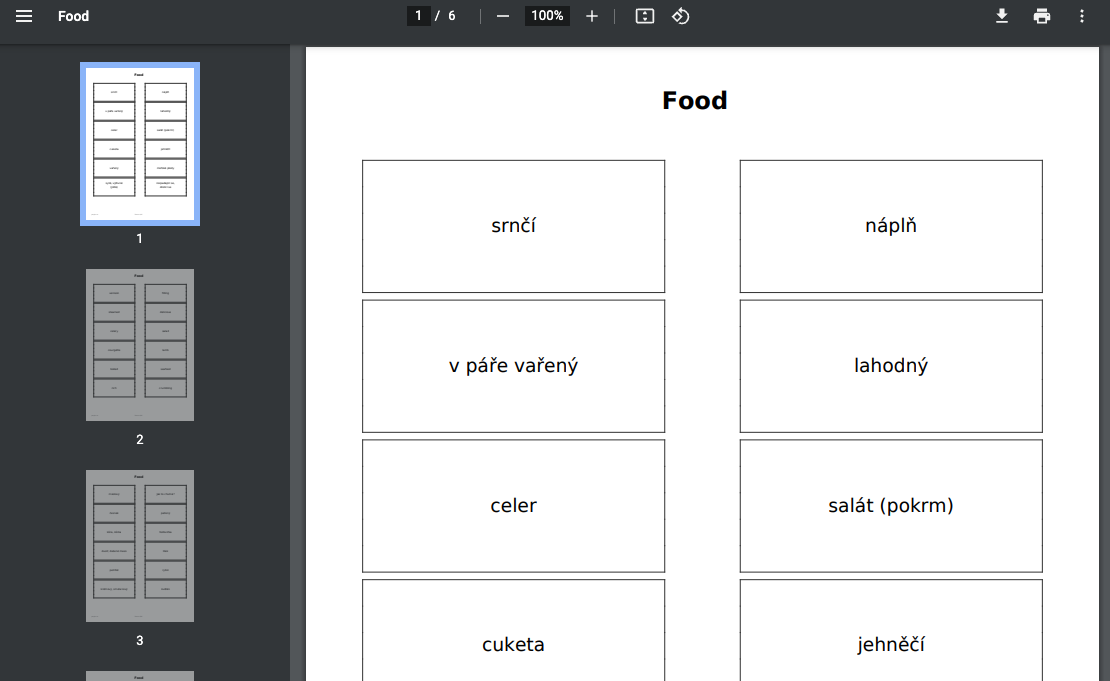The image size is (1110, 681).
Task: Click the fit to page icon
Action: pyautogui.click(x=645, y=16)
